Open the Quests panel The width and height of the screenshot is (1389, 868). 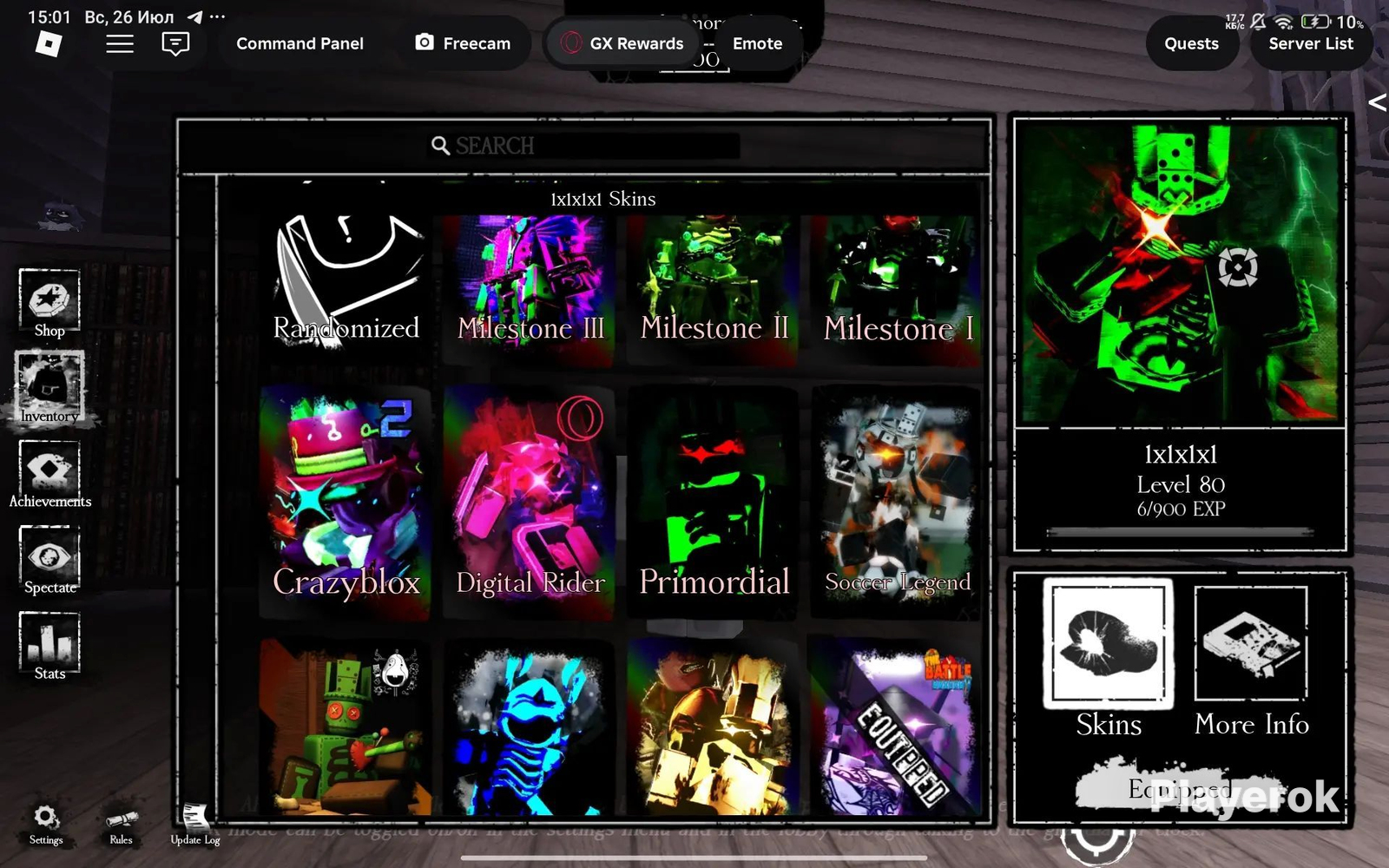point(1191,43)
